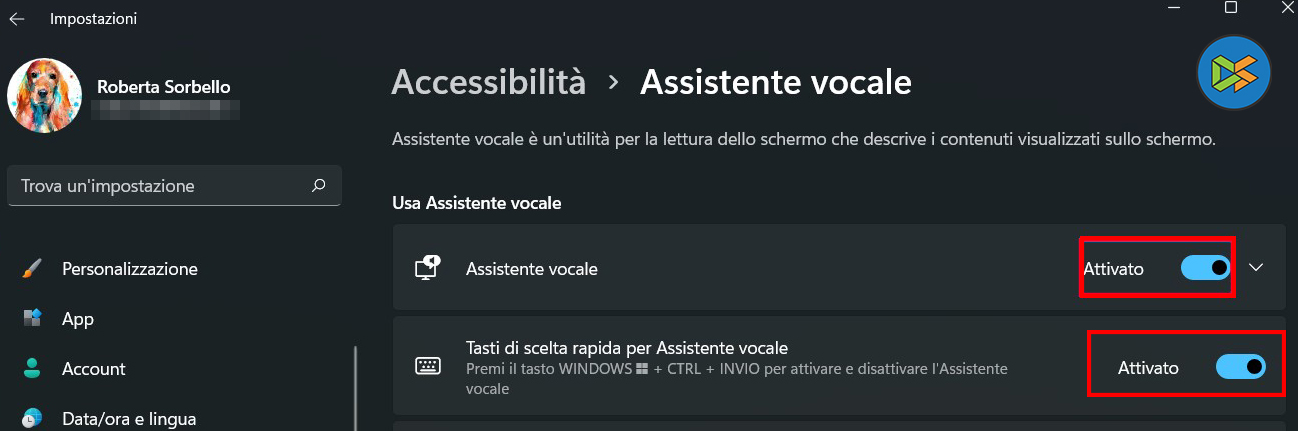Click the App icon in the sidebar
The height and width of the screenshot is (431, 1298).
coord(32,318)
